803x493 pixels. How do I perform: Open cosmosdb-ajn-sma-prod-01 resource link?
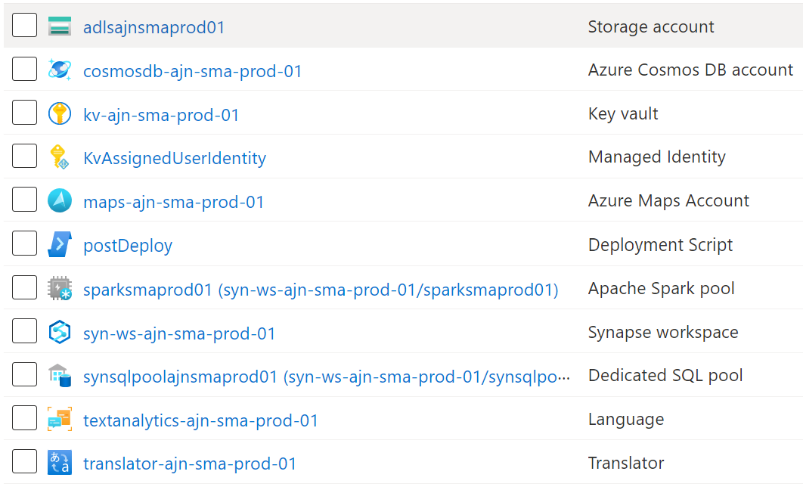coord(192,71)
